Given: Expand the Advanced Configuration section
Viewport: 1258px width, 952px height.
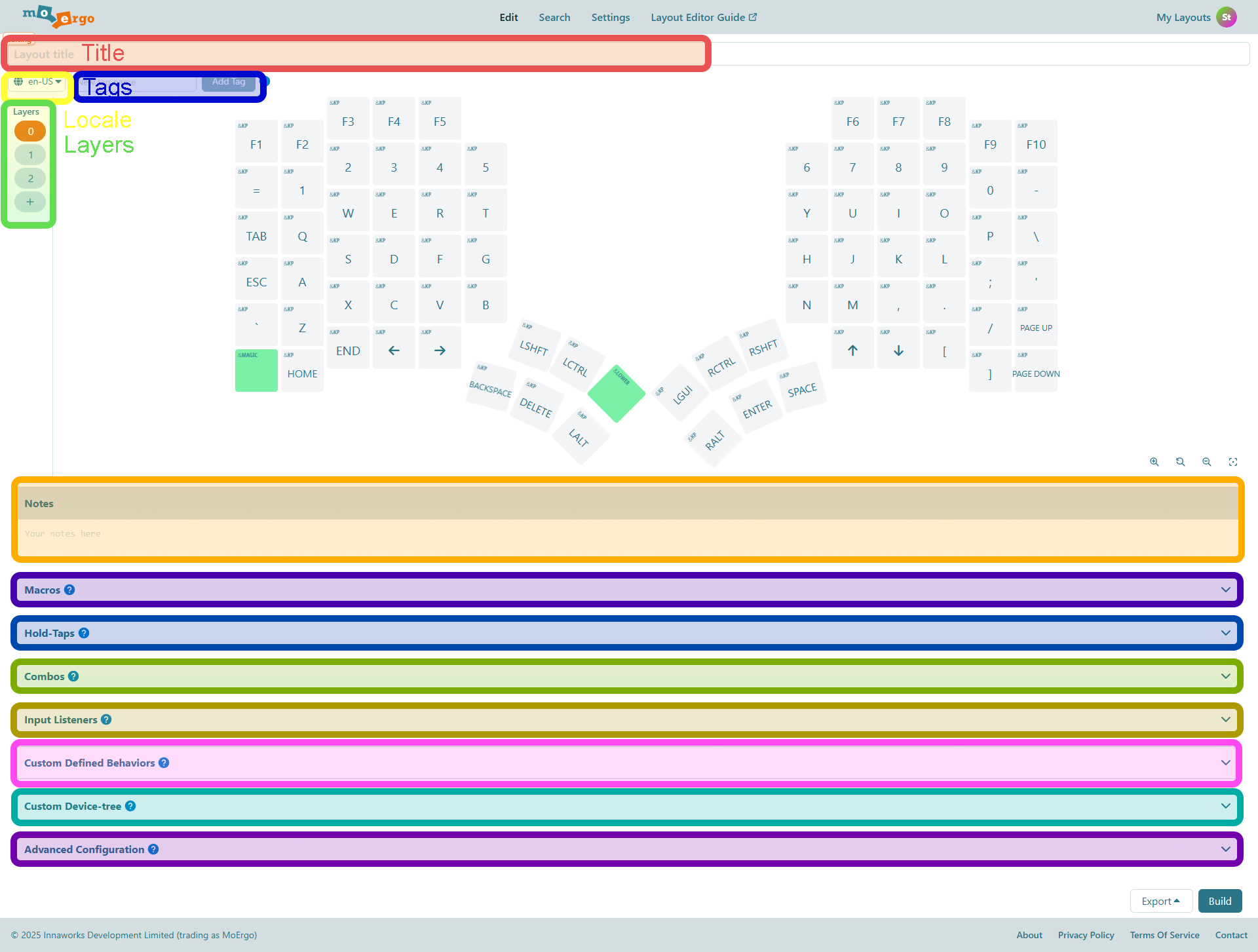Looking at the screenshot, I should (1226, 848).
